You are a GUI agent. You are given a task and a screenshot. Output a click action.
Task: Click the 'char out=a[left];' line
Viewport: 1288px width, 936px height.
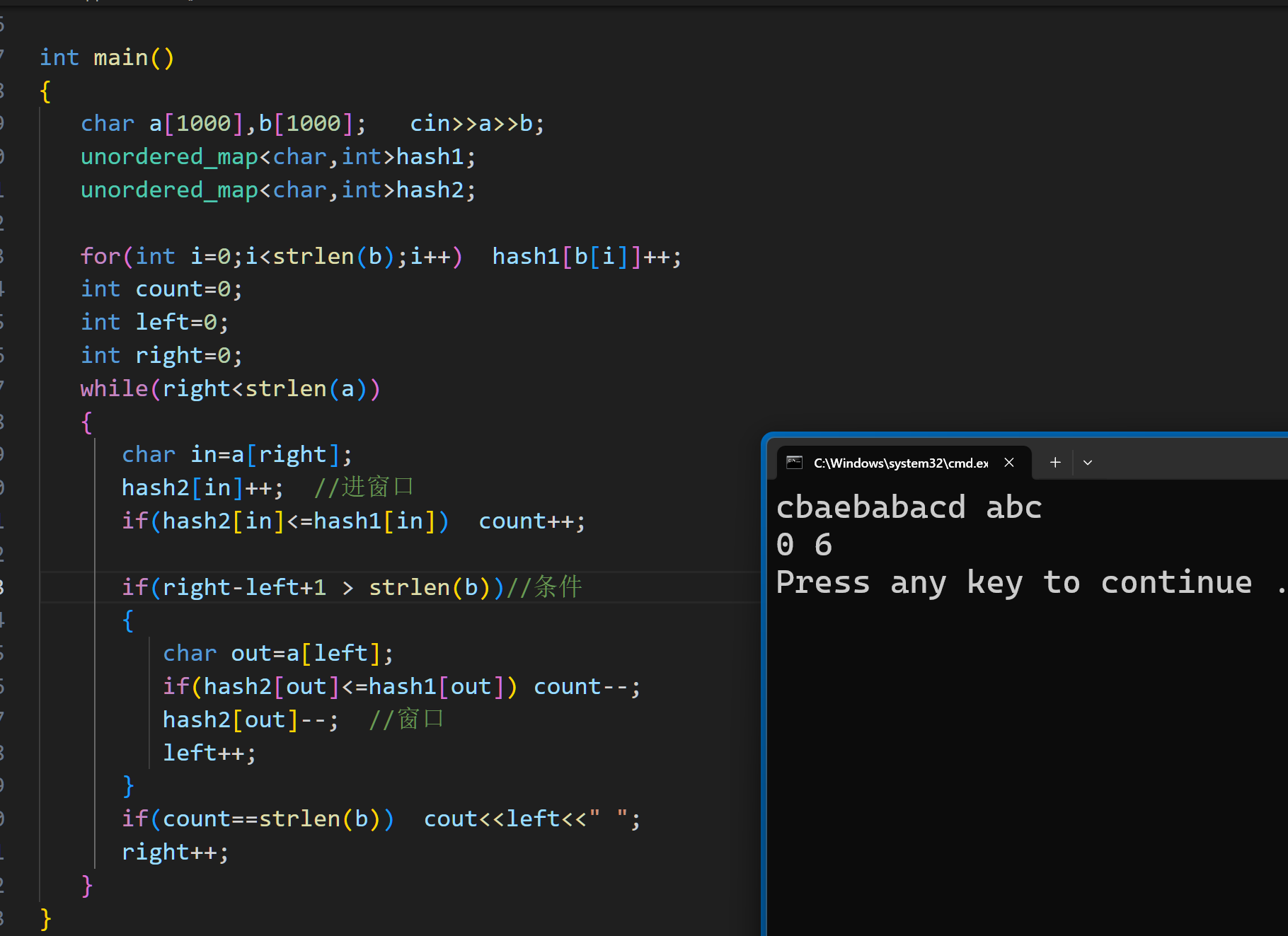[278, 654]
